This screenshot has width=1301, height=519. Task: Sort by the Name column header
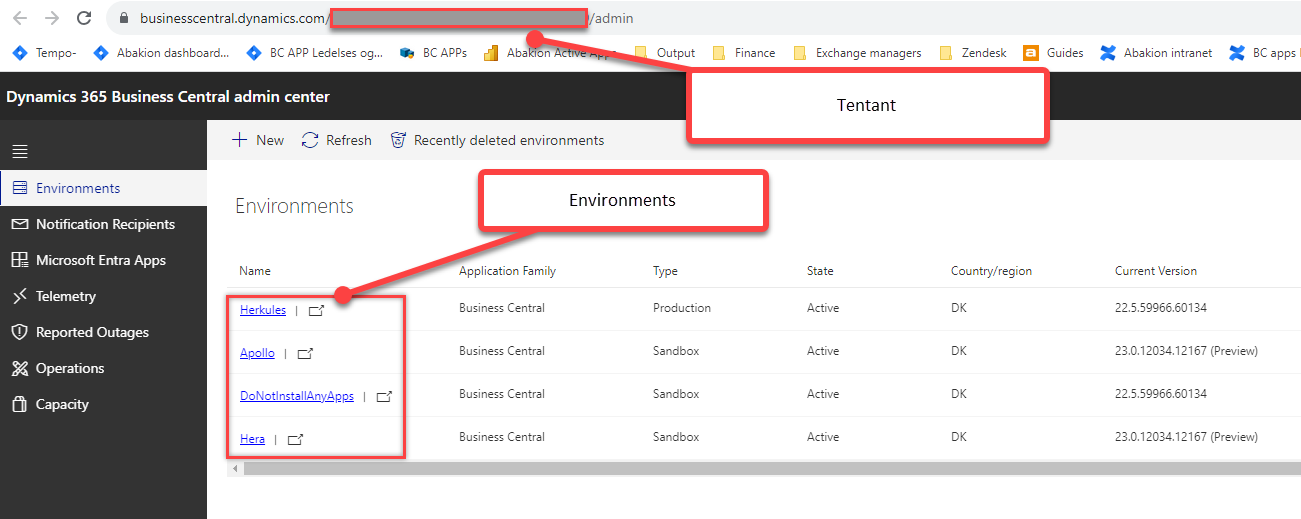255,271
